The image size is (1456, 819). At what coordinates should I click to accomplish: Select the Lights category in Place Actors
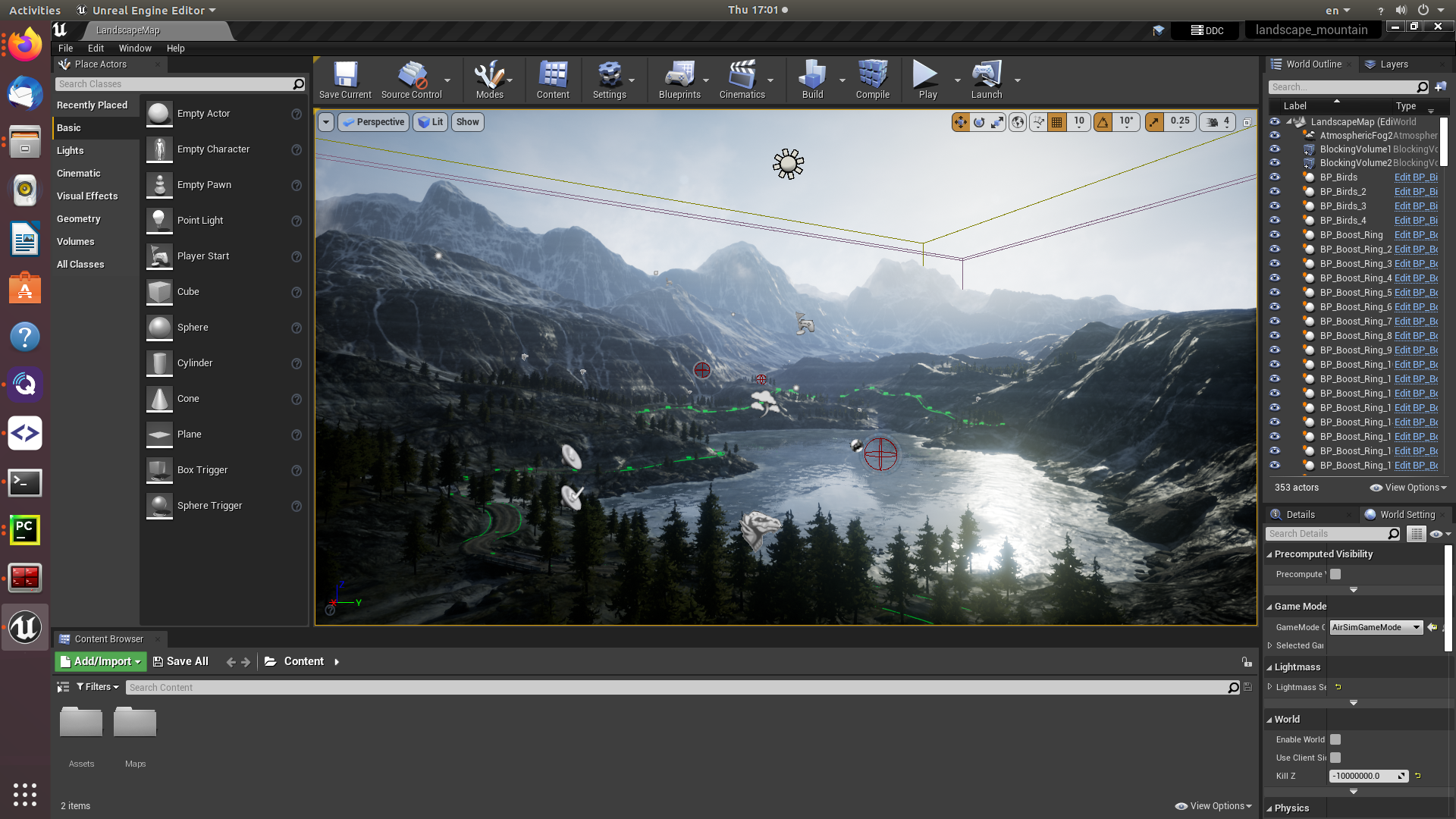[71, 150]
